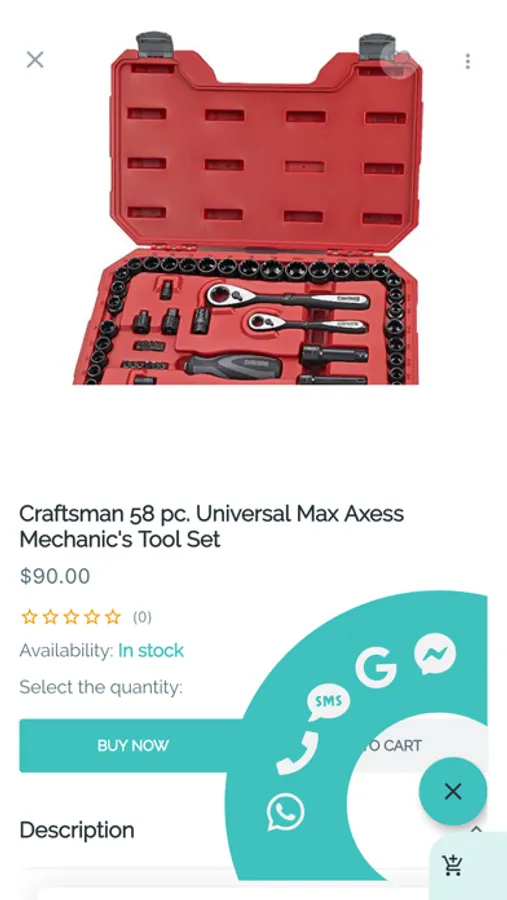Tap the Google contact icon
The width and height of the screenshot is (507, 900).
[376, 666]
